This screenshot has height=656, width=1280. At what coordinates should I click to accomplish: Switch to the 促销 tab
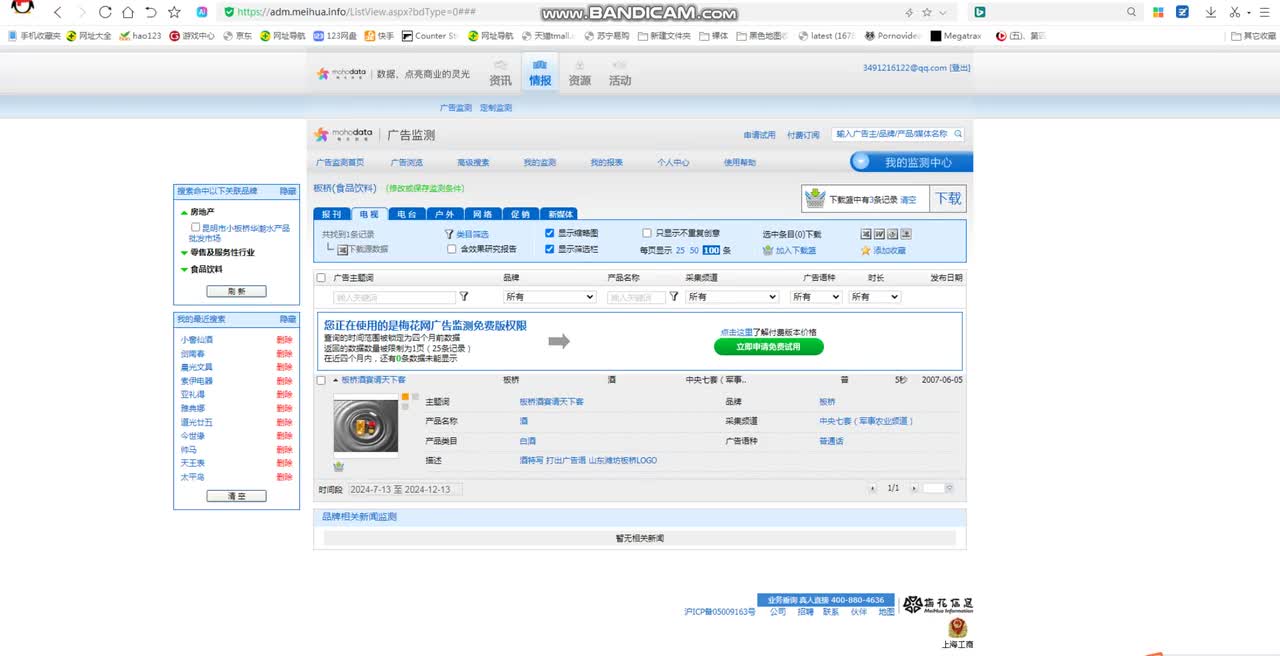click(x=520, y=214)
